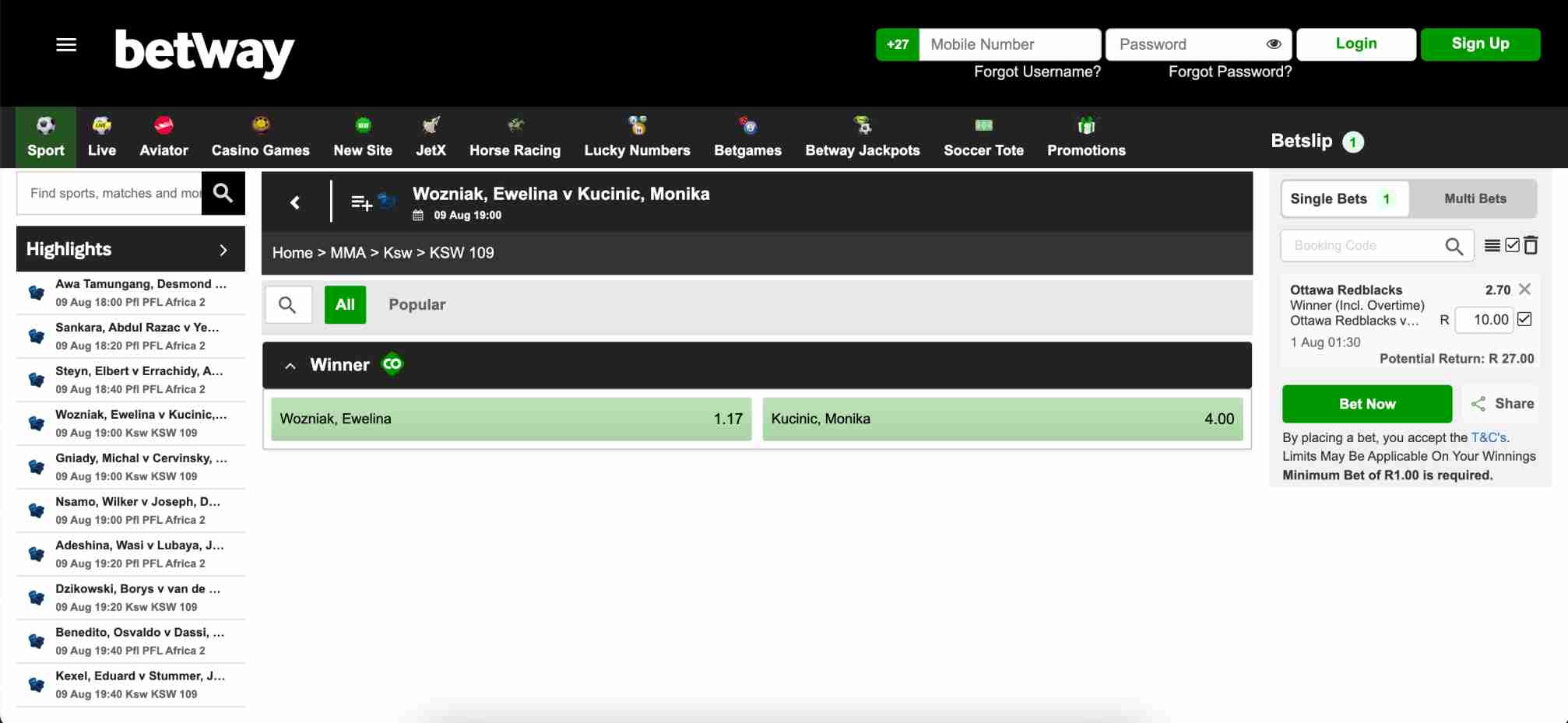
Task: Open the T&C's link
Action: 1489,437
